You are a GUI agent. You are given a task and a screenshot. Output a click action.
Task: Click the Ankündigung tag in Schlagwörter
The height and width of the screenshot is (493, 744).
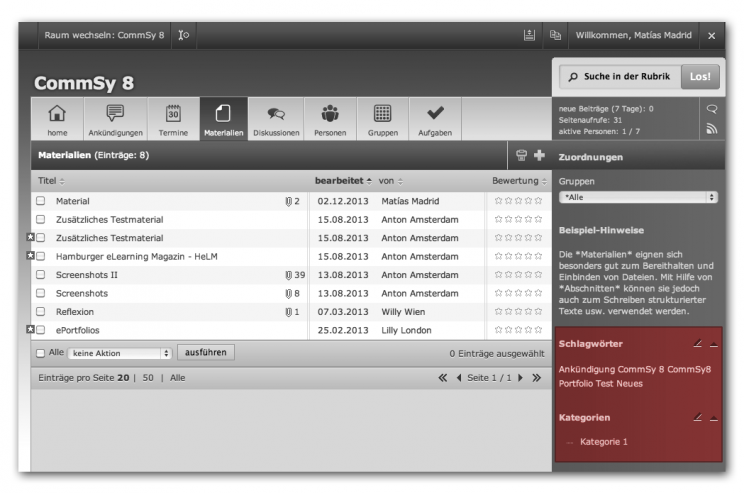[587, 369]
